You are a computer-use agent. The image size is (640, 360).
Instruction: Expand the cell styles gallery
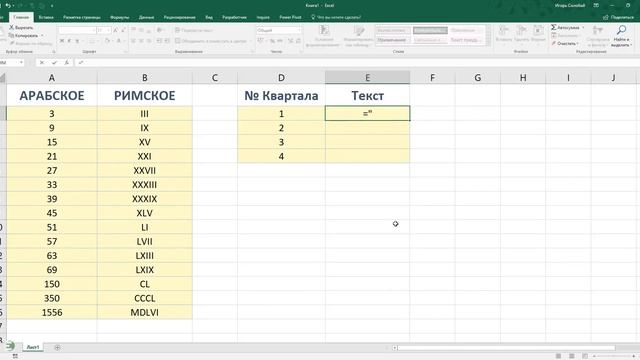coord(488,42)
